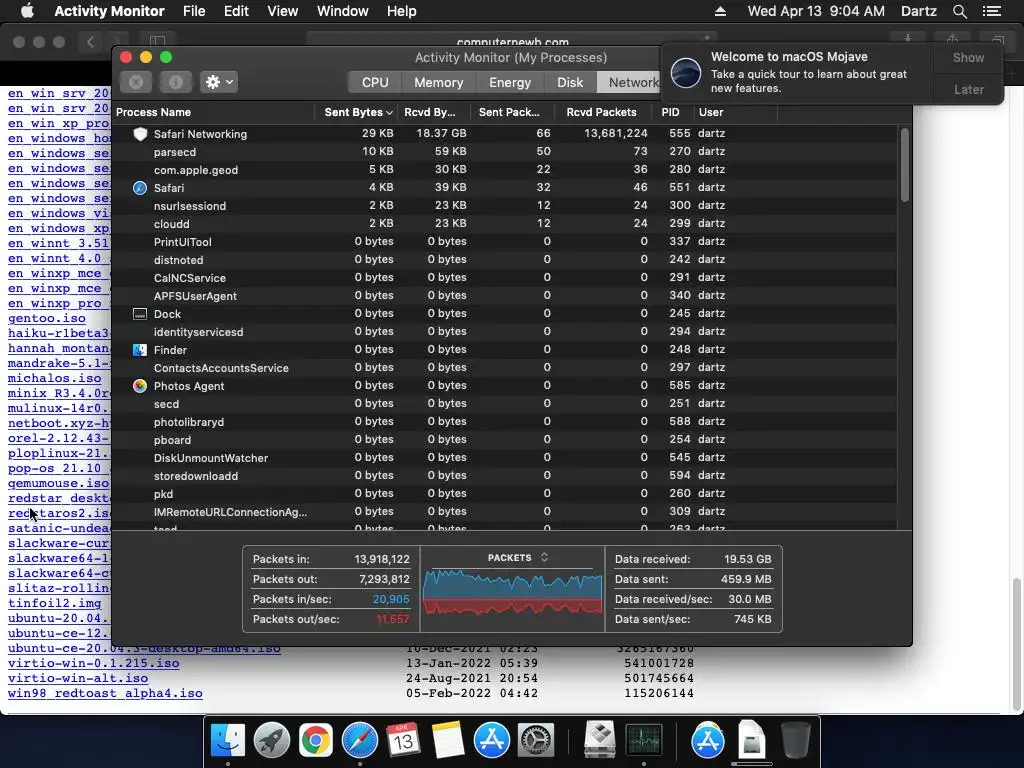The width and height of the screenshot is (1024, 768).
Task: Click the menu bar date and time
Action: 816,11
